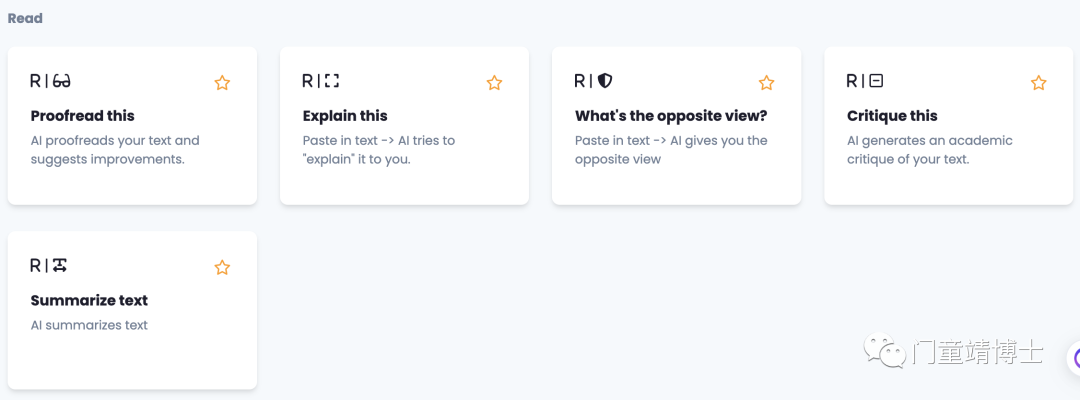Favorite the Proofread this tool star
The image size is (1080, 400).
(x=222, y=83)
